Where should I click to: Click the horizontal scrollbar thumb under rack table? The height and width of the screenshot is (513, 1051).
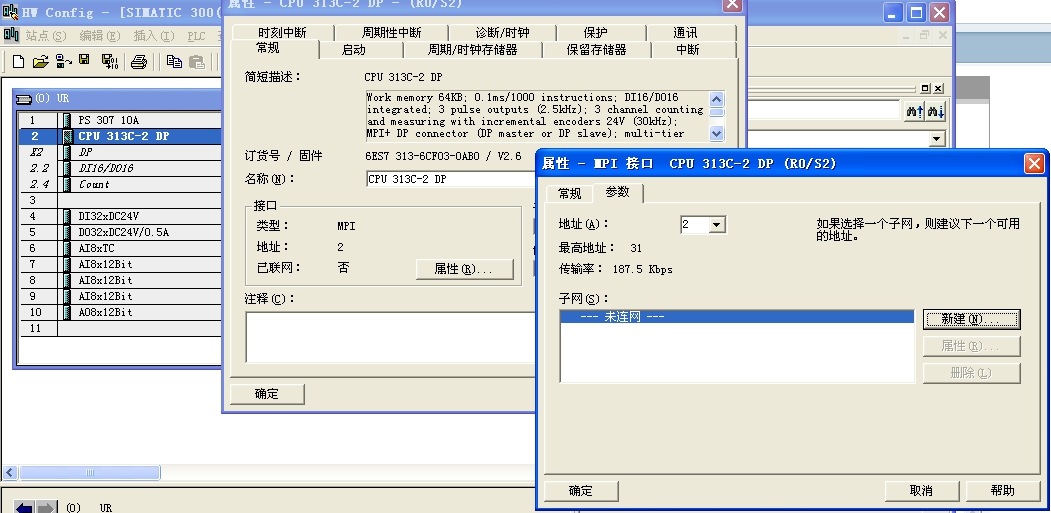coord(89,473)
